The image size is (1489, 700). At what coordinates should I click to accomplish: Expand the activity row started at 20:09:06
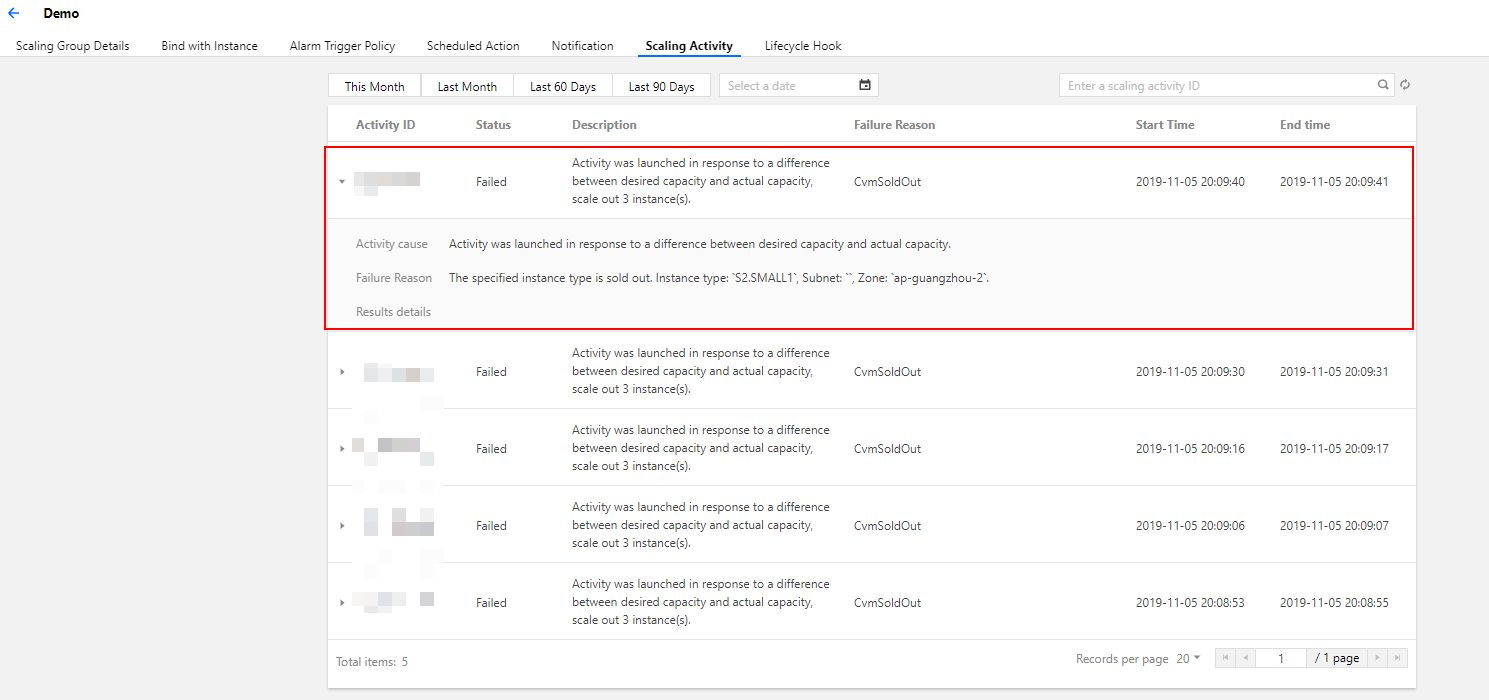[342, 526]
